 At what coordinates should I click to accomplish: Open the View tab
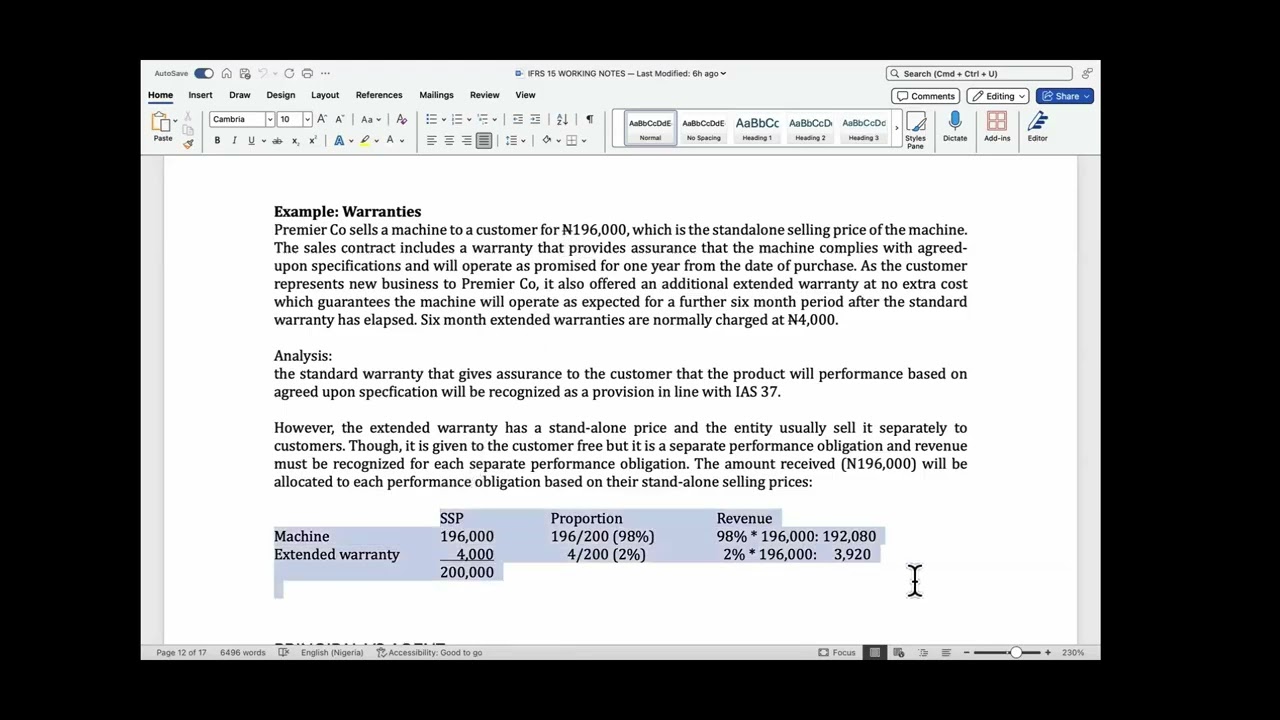[x=525, y=95]
